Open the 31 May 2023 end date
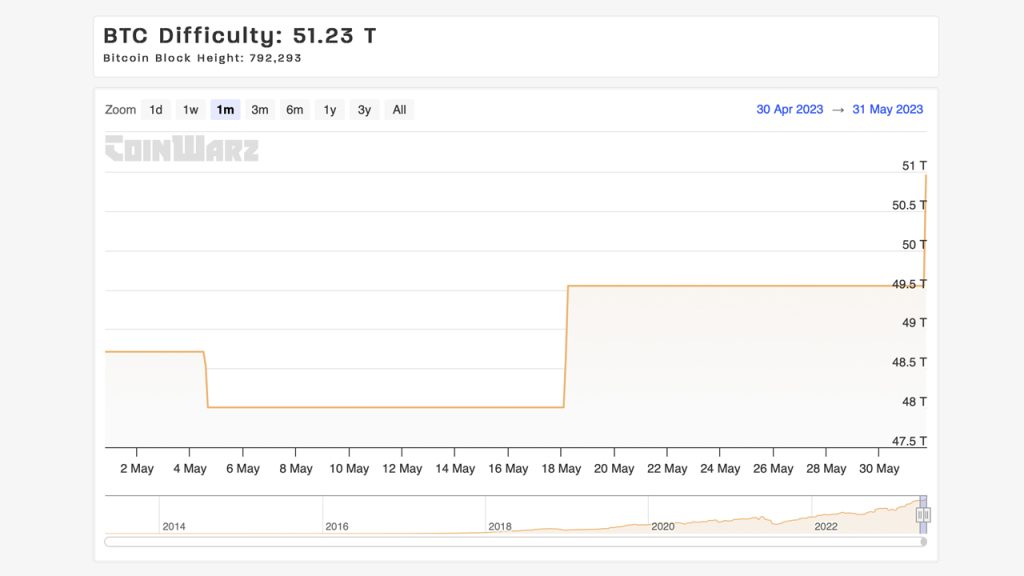 pyautogui.click(x=887, y=109)
